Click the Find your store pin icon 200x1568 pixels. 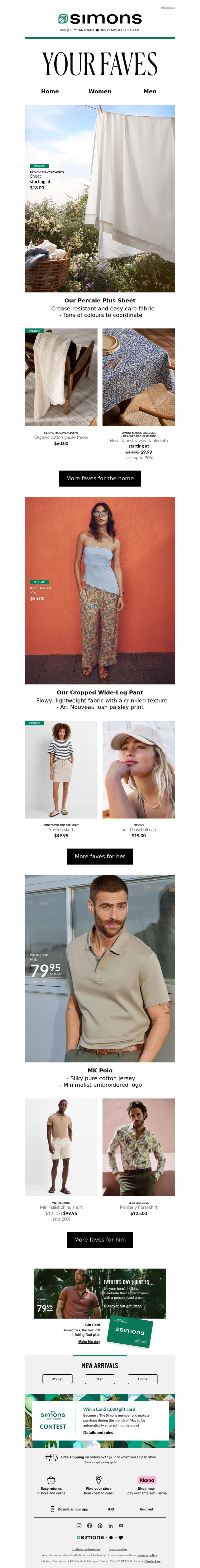(98, 1480)
